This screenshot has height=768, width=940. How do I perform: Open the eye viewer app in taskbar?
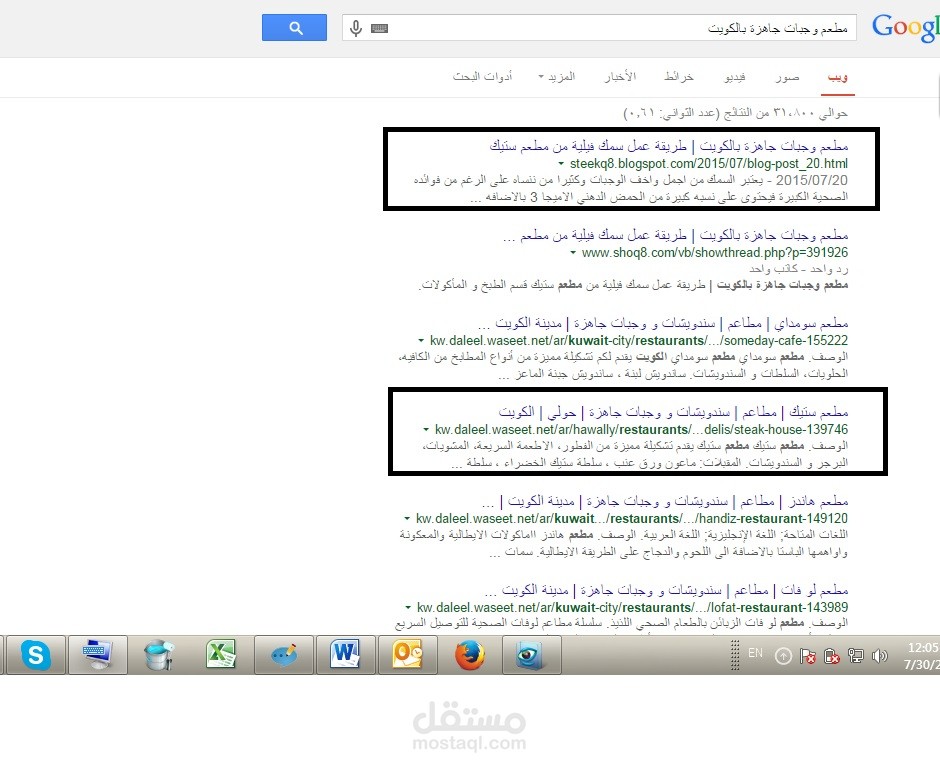[x=531, y=655]
